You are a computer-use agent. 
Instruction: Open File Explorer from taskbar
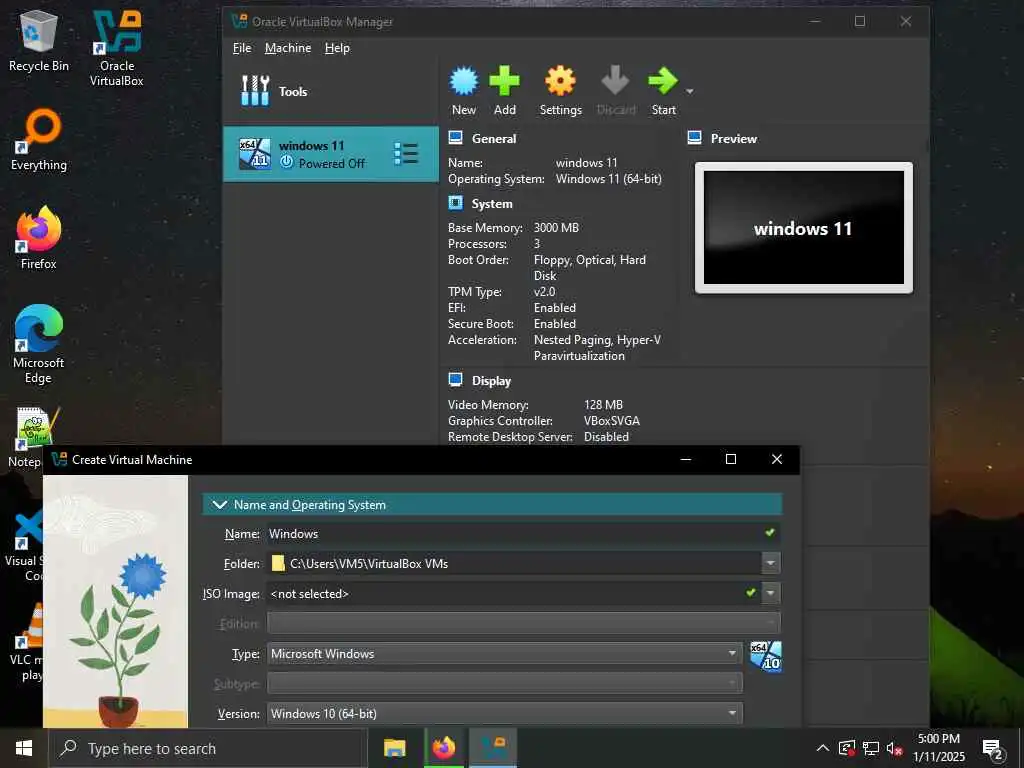point(394,748)
